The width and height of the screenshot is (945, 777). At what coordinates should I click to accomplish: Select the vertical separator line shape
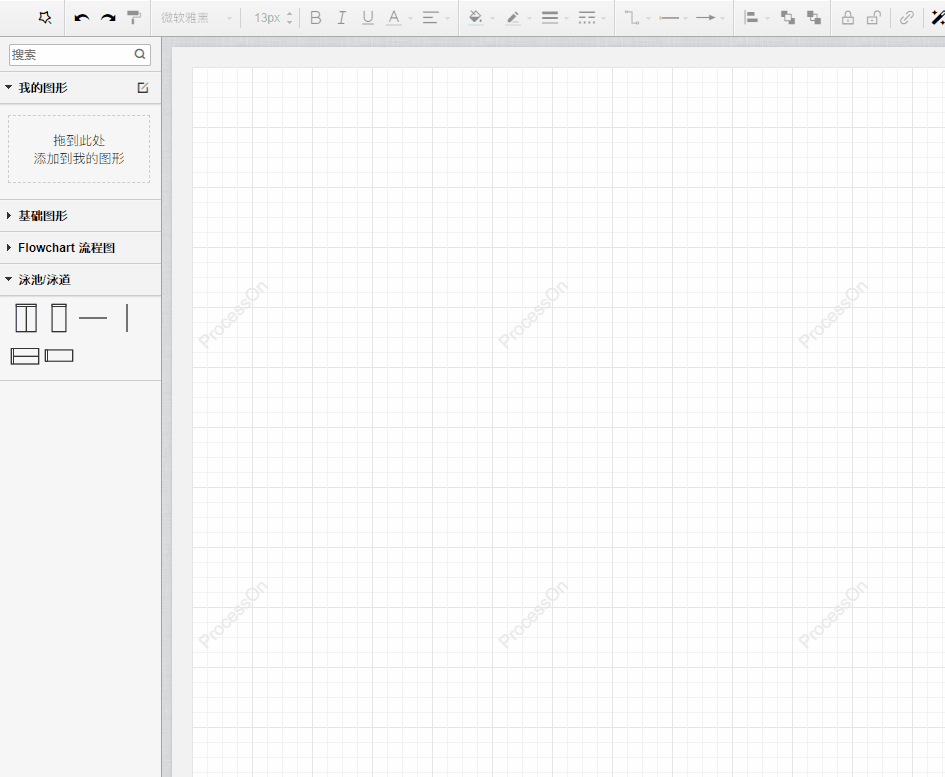[127, 318]
